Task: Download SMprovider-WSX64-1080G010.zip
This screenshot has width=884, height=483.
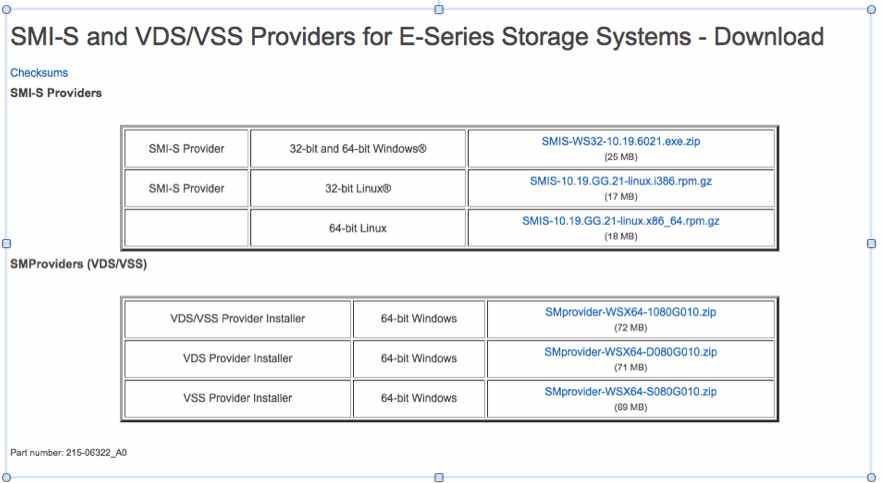Action: pyautogui.click(x=630, y=312)
